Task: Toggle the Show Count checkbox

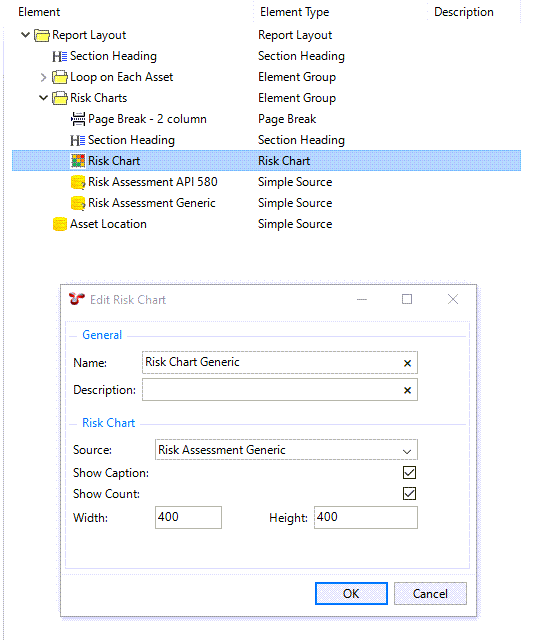Action: [x=409, y=493]
